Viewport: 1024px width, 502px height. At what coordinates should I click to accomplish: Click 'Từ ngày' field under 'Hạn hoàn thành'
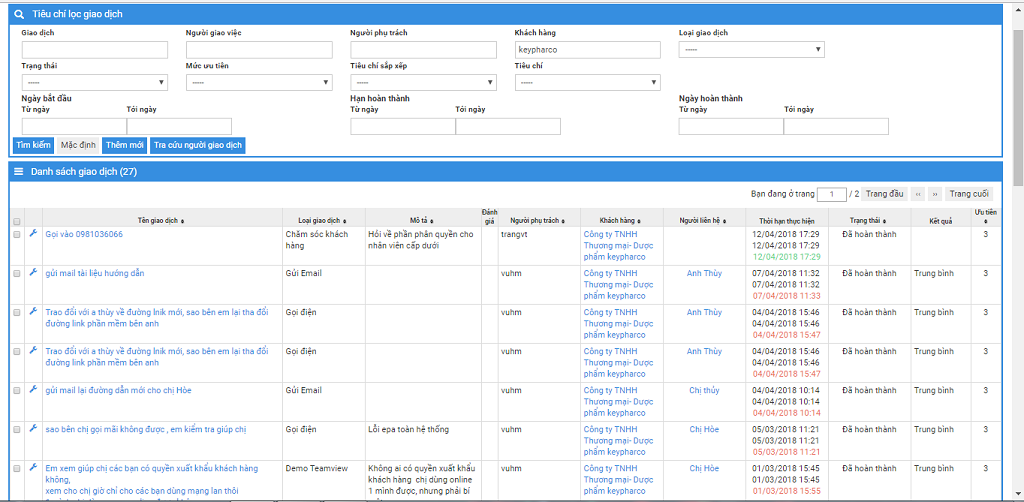403,127
